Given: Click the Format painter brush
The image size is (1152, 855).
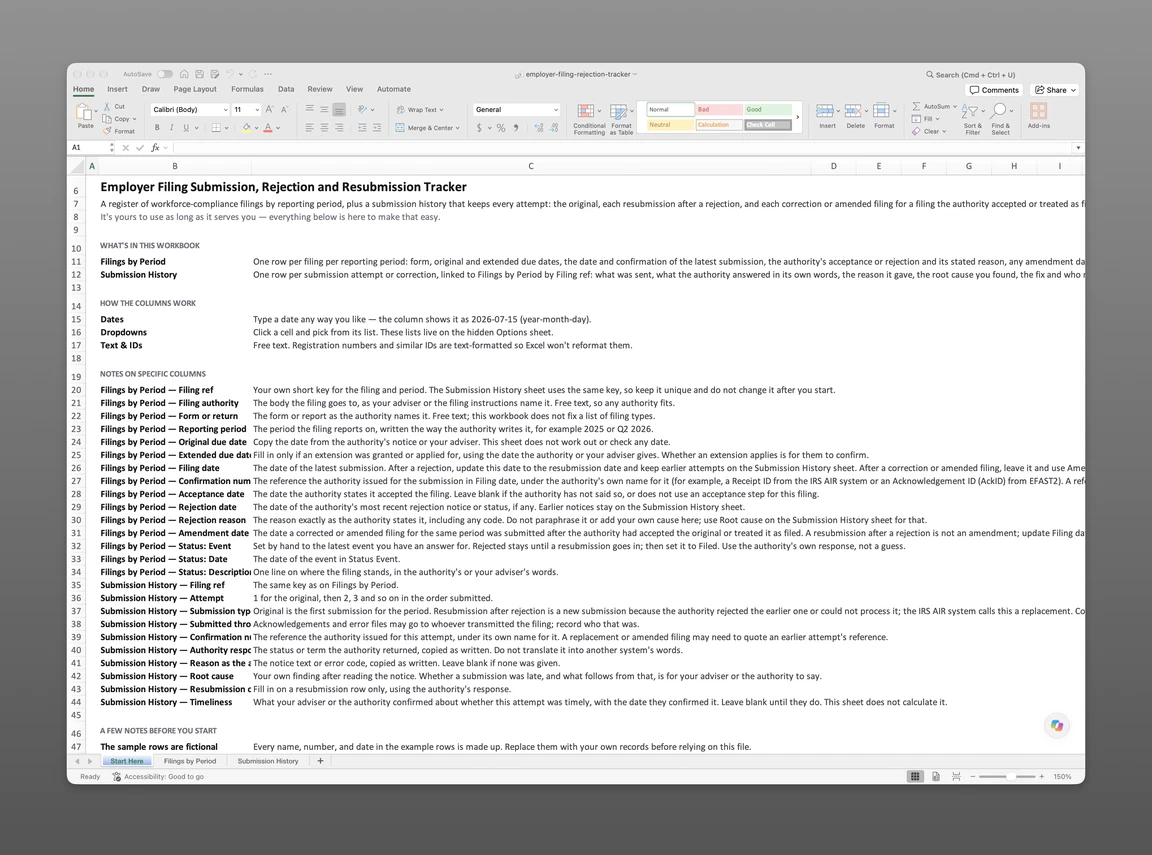Looking at the screenshot, I should (x=107, y=131).
